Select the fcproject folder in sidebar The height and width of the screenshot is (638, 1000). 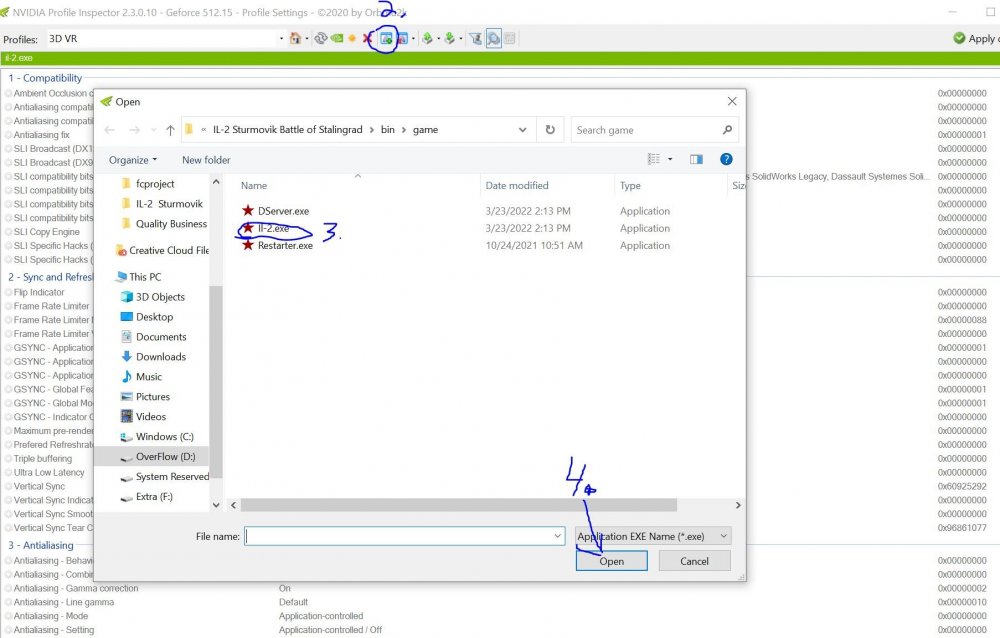pos(155,184)
